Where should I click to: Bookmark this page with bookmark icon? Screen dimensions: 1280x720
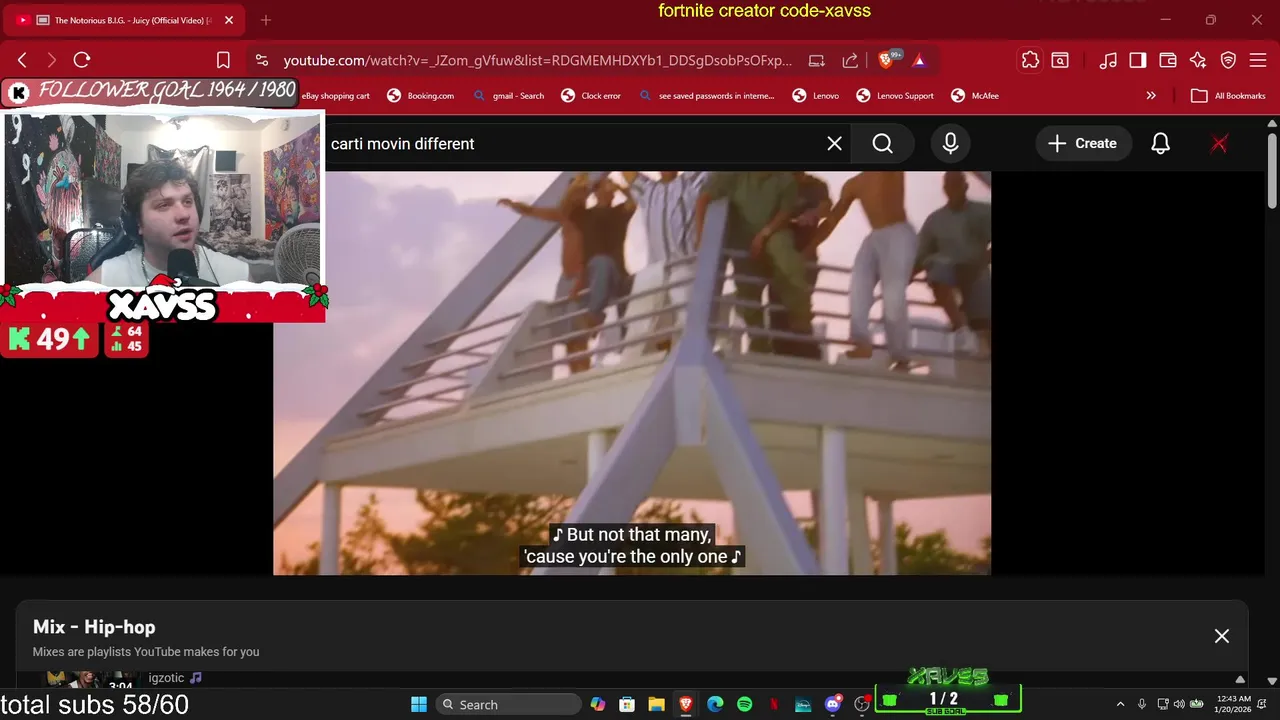tap(223, 60)
